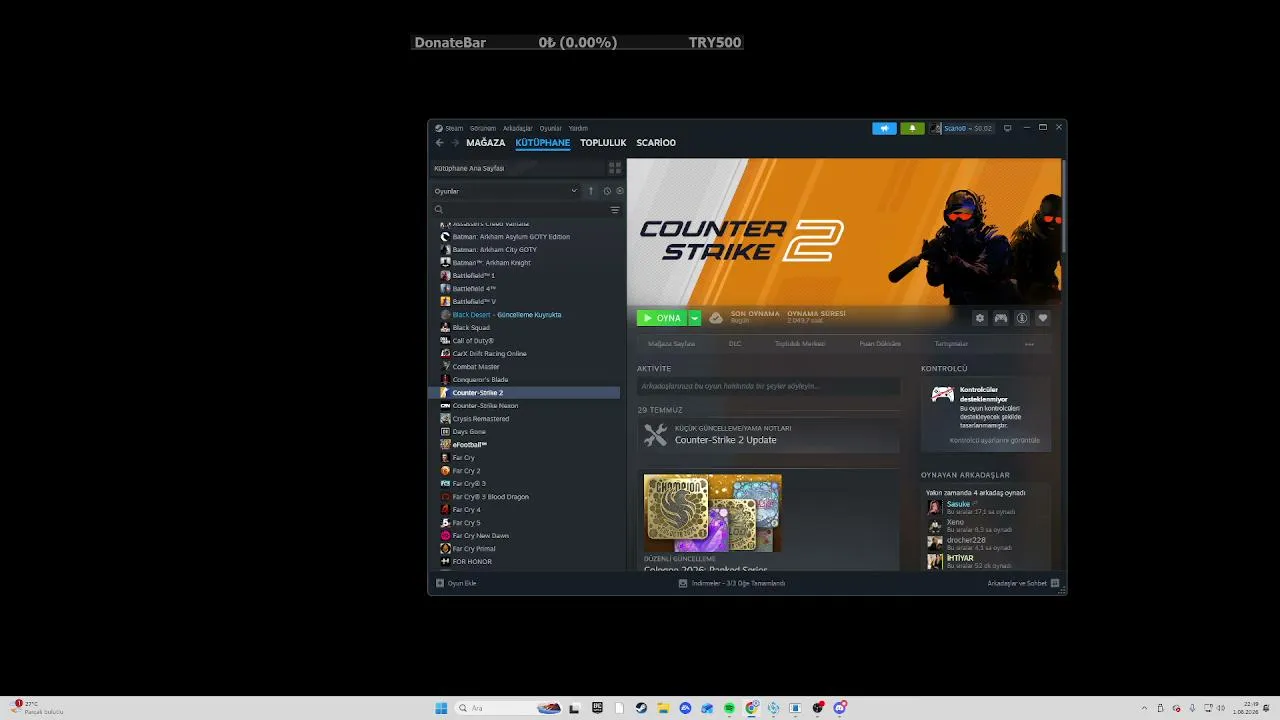1280x720 pixels.
Task: Add Counter-Strike 2 to favorites heart
Action: click(1043, 318)
